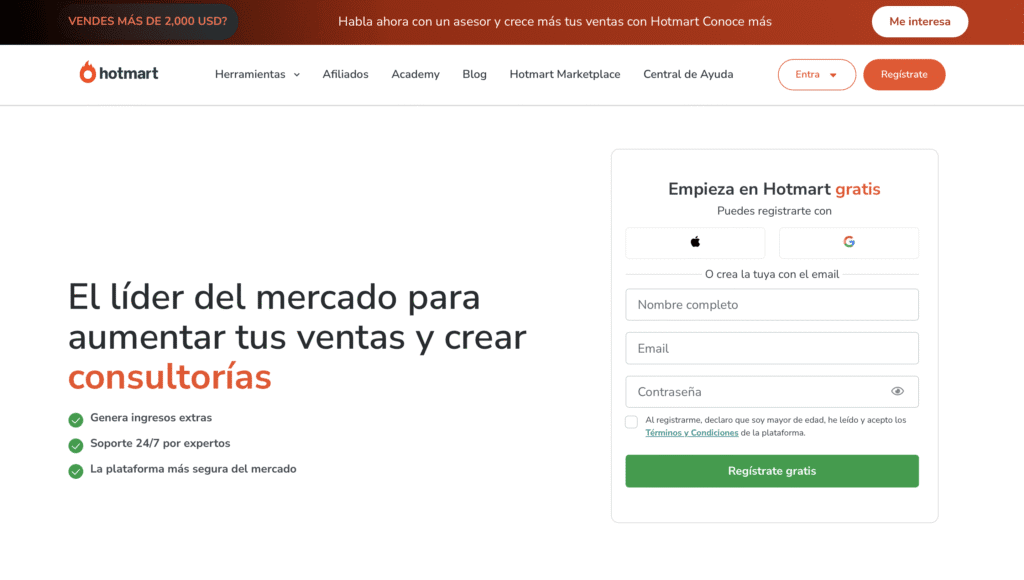
Task: Click the green Regístrate gratis button
Action: pos(772,471)
